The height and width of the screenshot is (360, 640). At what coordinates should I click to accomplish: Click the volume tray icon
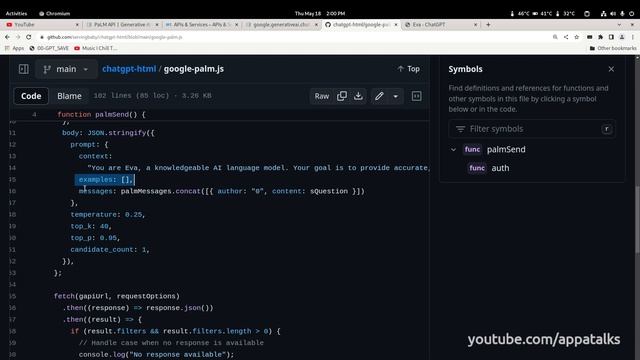[x=613, y=13]
